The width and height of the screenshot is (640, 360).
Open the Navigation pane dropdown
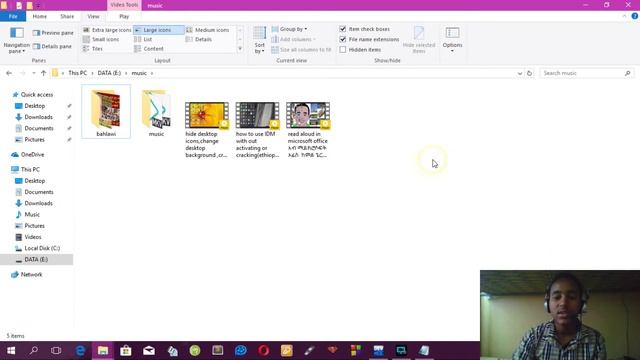pyautogui.click(x=16, y=40)
